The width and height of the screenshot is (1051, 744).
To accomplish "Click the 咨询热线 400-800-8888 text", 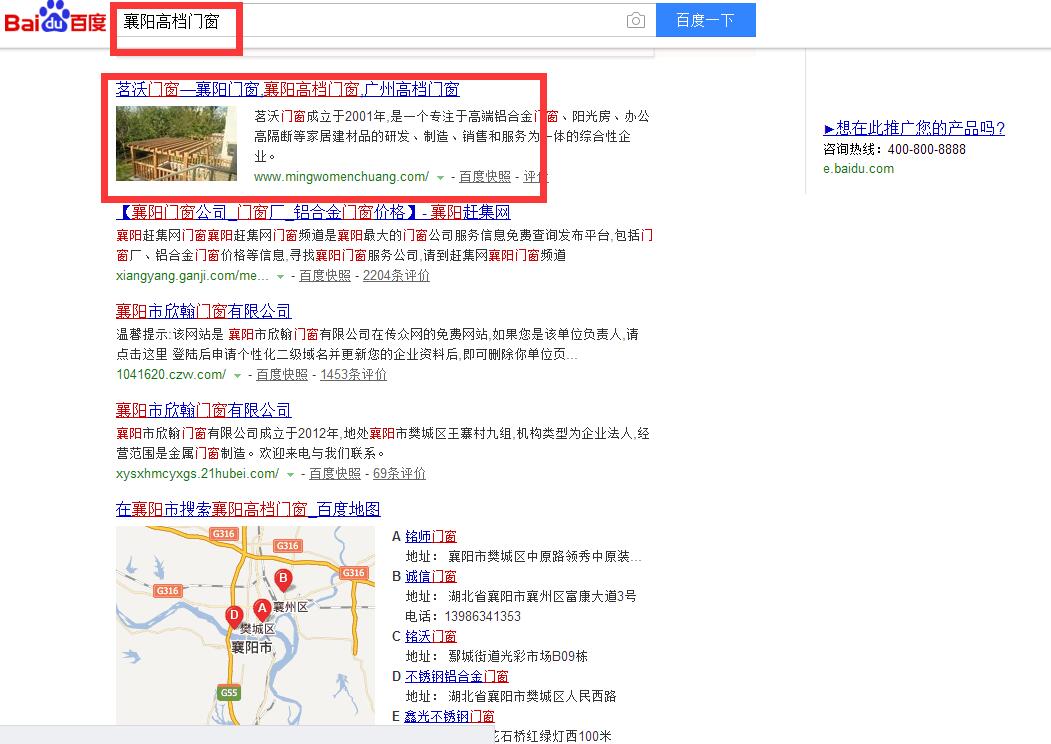I will click(x=894, y=149).
